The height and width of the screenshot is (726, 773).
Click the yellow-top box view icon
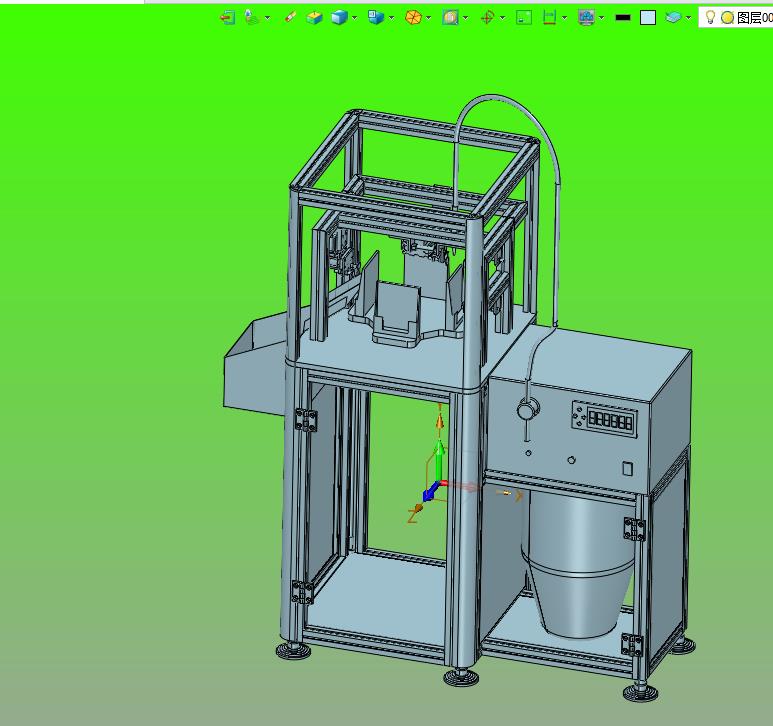314,18
